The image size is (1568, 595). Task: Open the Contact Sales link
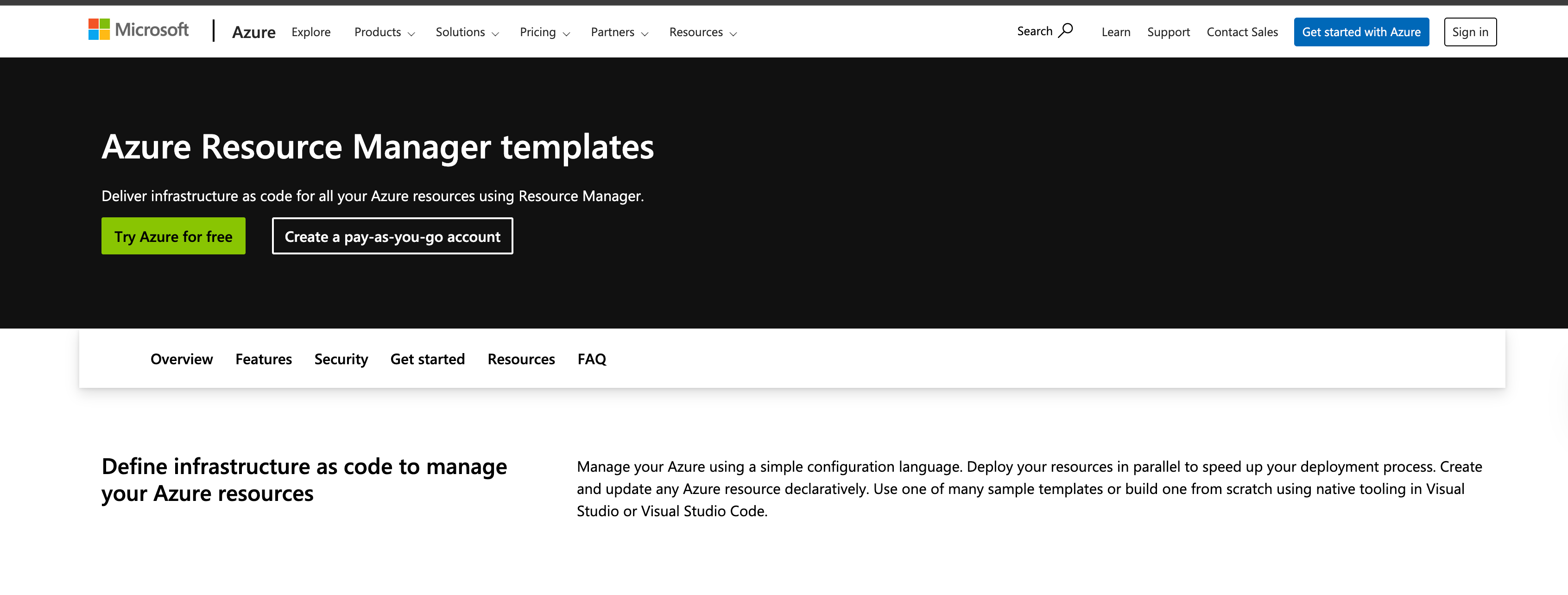[1242, 32]
